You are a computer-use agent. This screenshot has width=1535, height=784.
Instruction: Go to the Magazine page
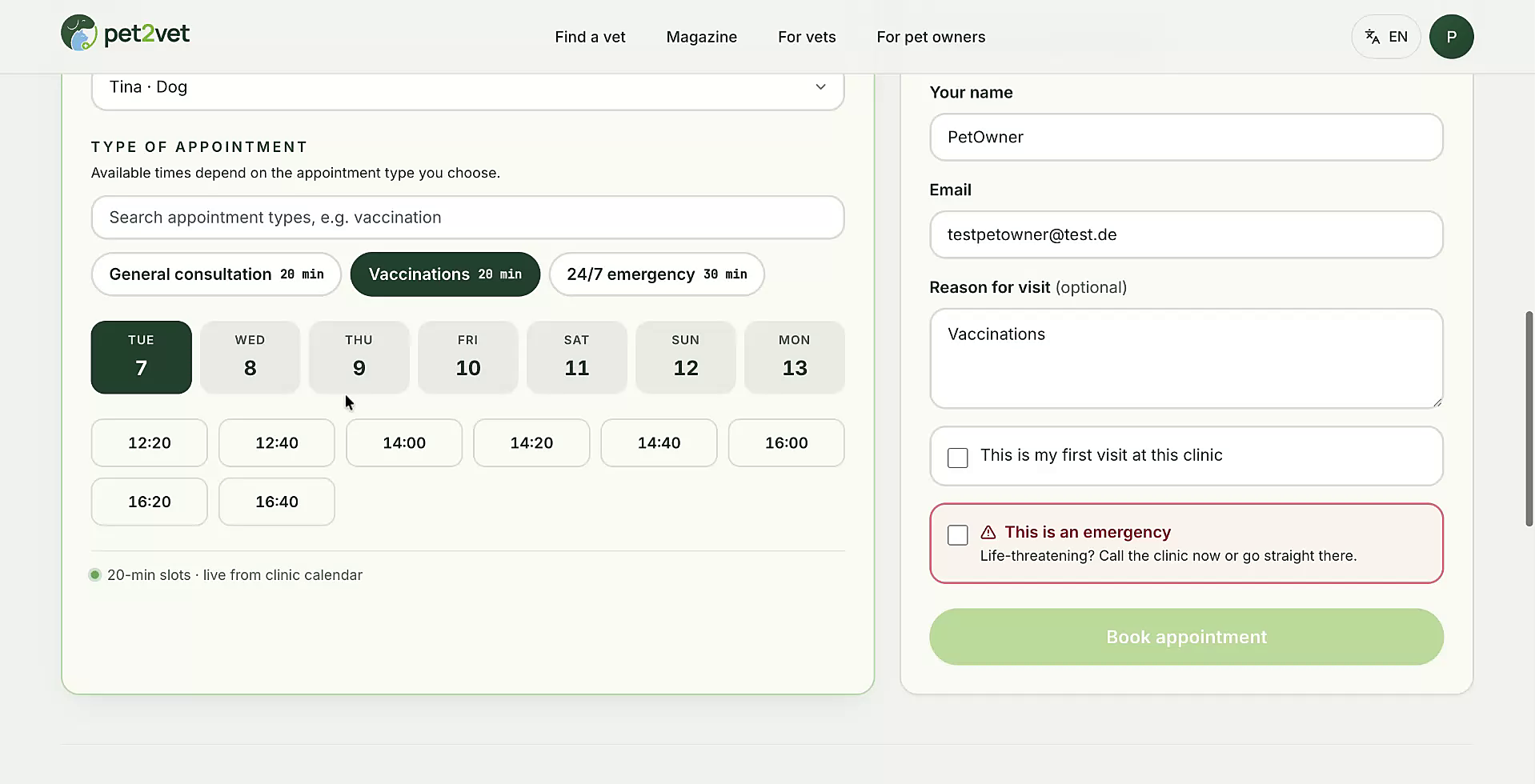coord(701,37)
